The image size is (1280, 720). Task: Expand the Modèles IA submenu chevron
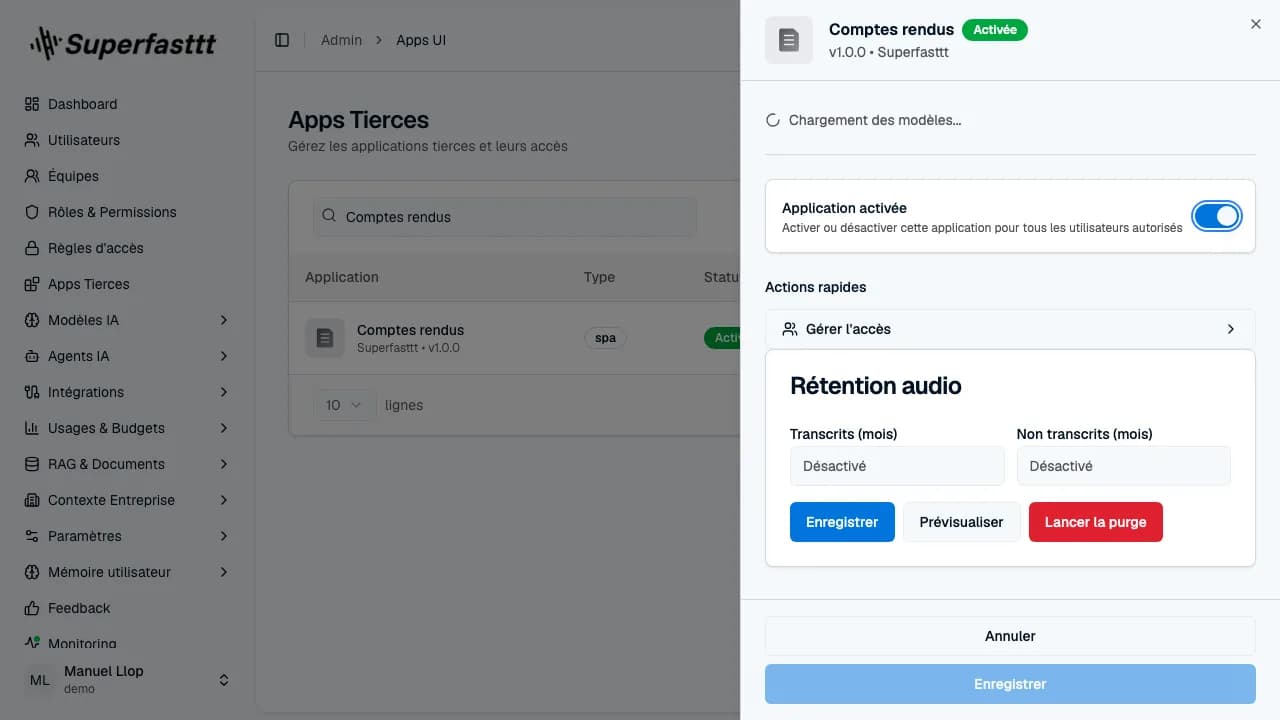[224, 320]
